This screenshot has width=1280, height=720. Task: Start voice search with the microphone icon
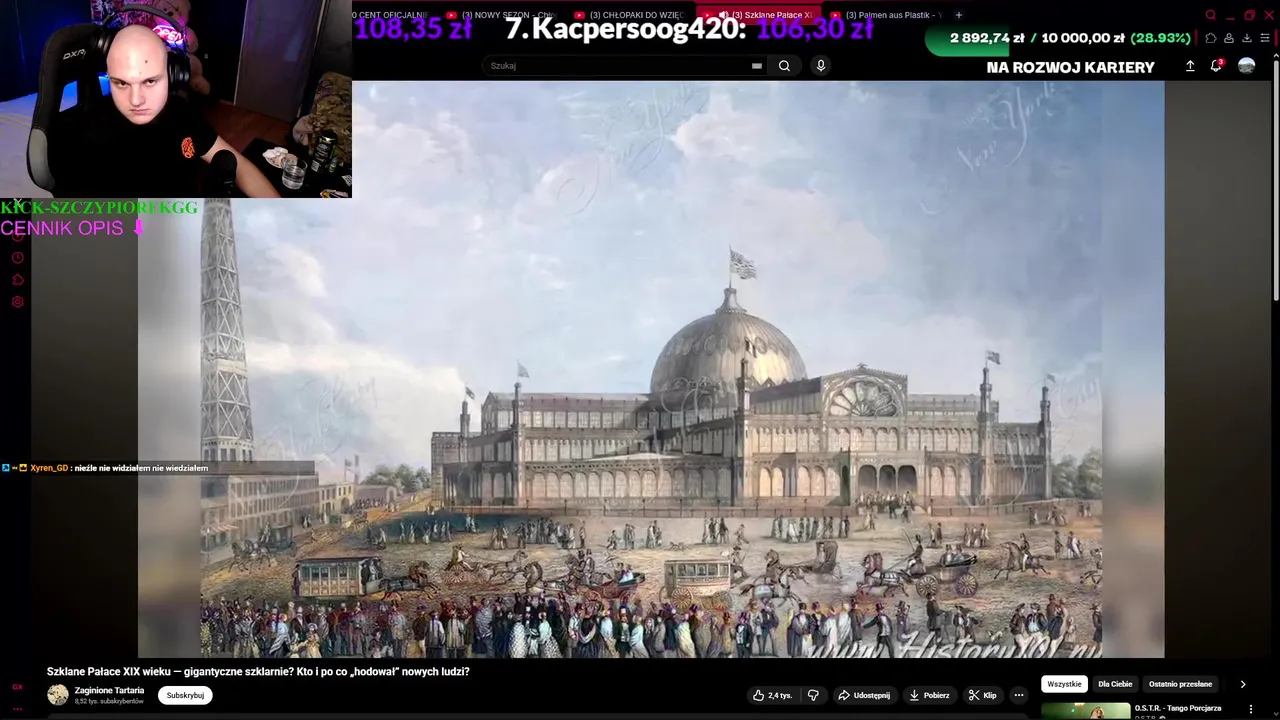tap(820, 66)
